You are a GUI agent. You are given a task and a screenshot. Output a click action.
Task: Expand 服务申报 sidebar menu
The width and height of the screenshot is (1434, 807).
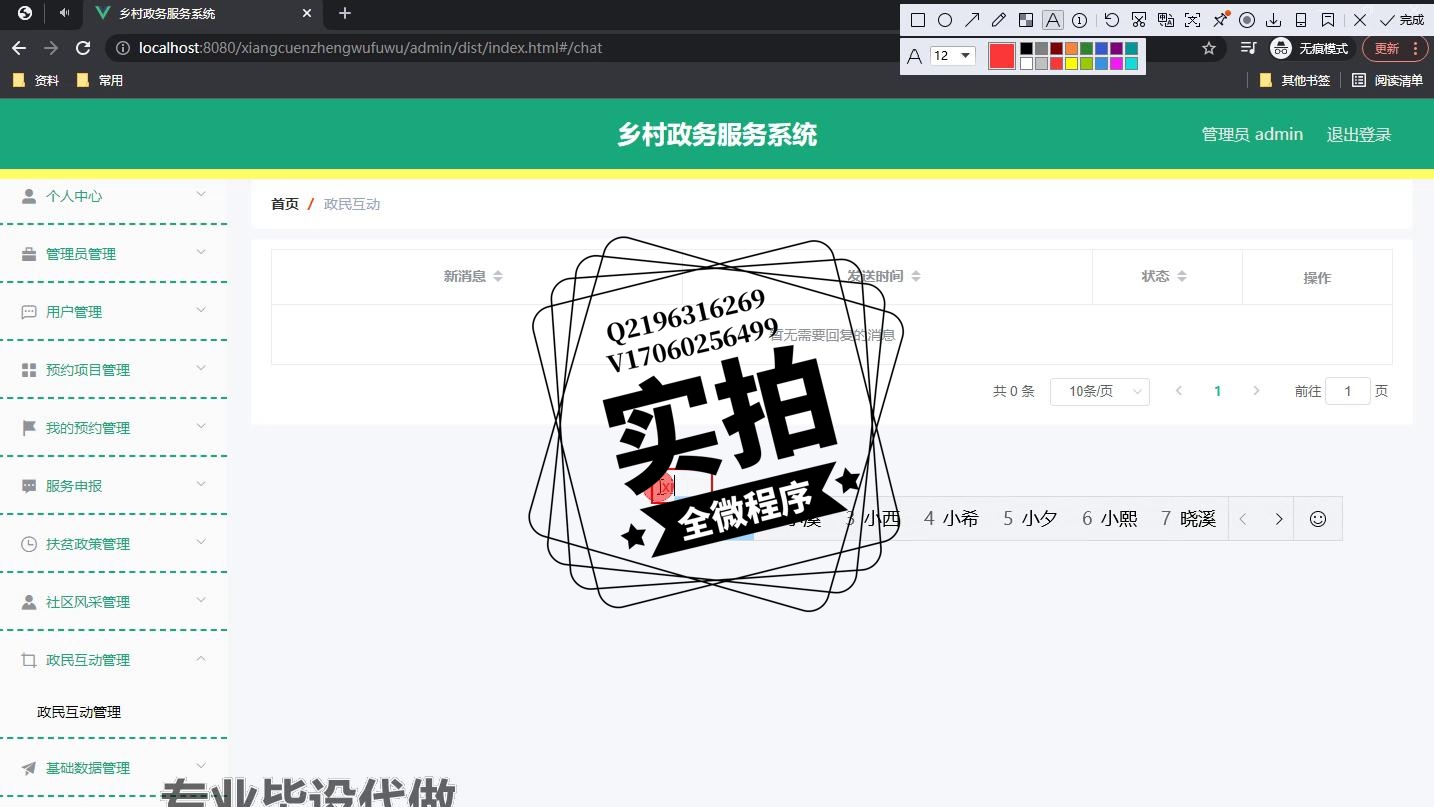click(114, 486)
